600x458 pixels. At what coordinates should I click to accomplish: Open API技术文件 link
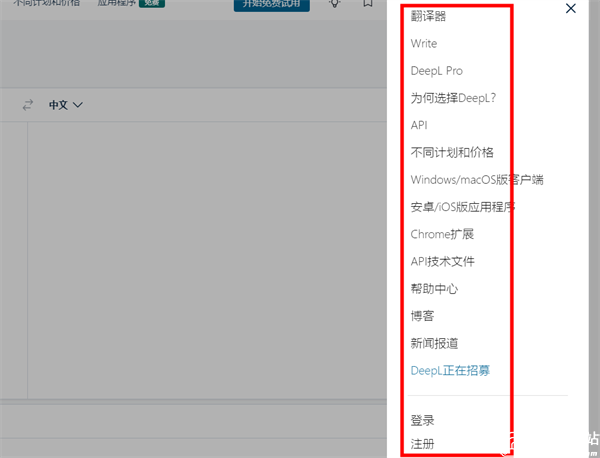point(442,261)
